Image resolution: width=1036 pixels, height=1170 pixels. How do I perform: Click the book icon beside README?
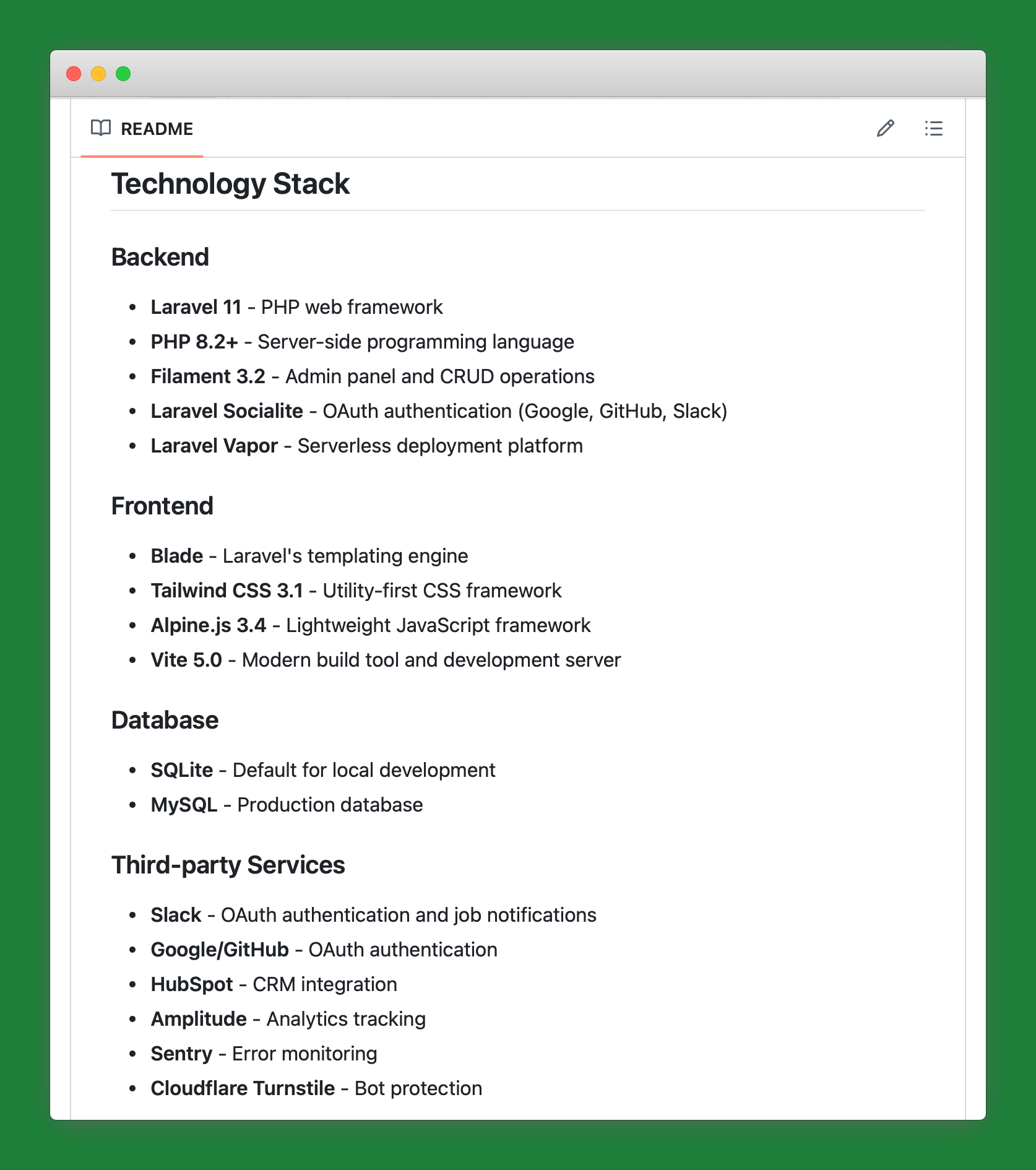point(100,128)
